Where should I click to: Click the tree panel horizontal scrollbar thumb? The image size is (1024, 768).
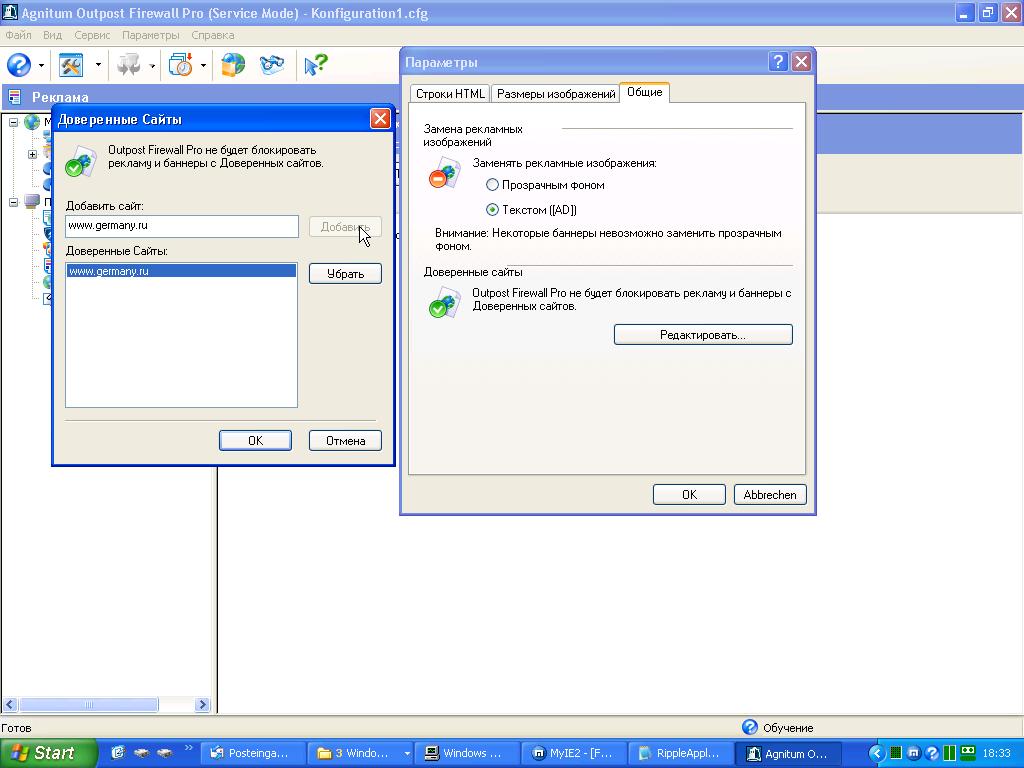88,705
